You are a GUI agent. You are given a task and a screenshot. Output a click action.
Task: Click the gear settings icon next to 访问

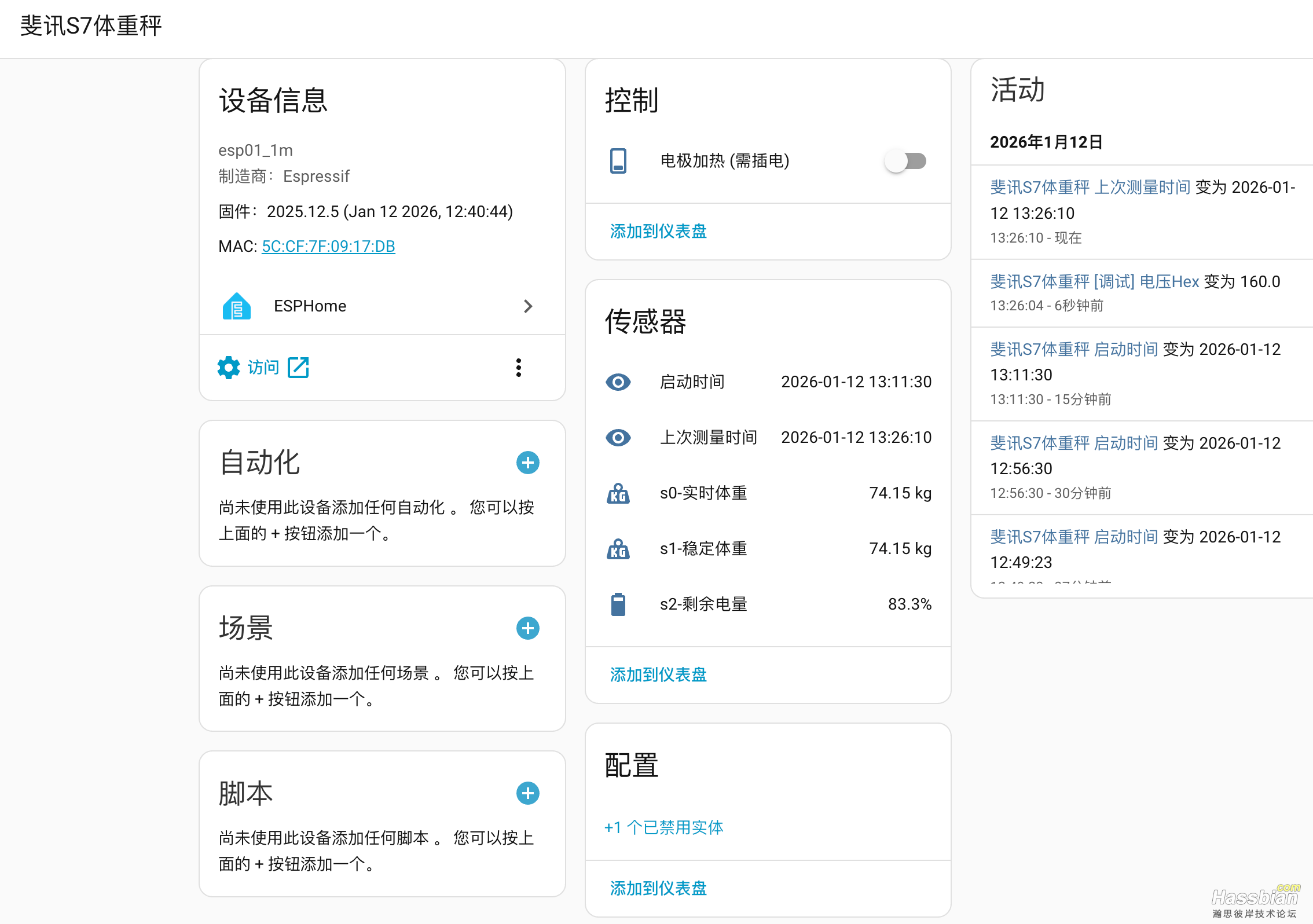pos(228,367)
